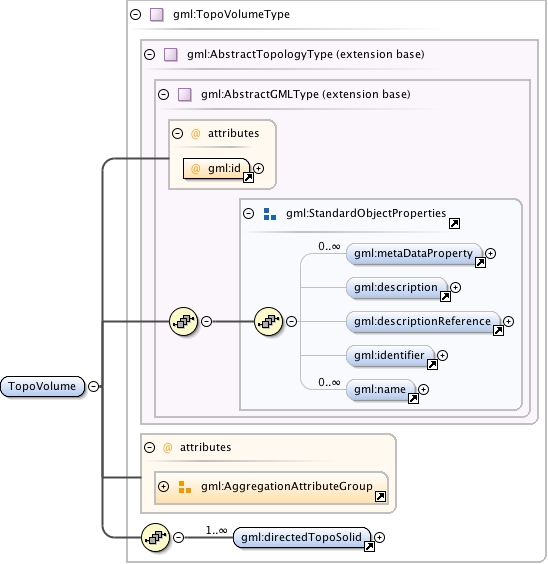Collapse the TopoVolume root element
The width and height of the screenshot is (548, 564).
click(93, 386)
